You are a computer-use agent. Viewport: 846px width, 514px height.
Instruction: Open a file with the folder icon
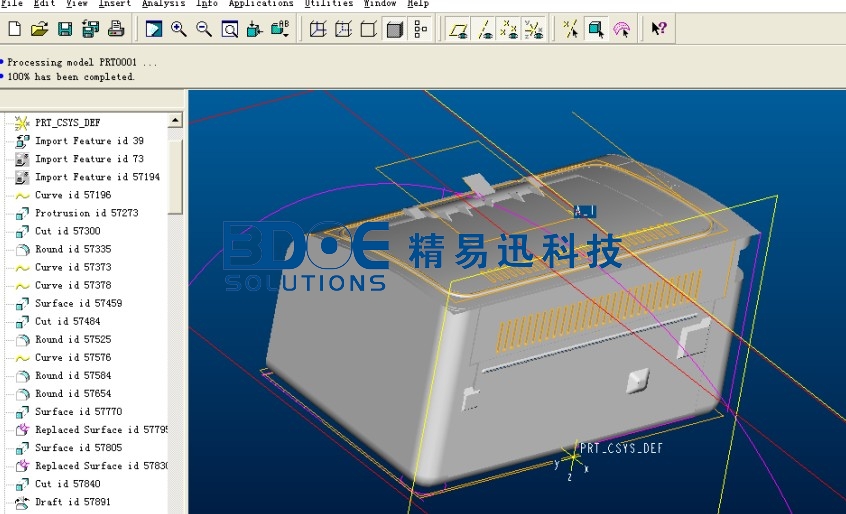tap(39, 29)
